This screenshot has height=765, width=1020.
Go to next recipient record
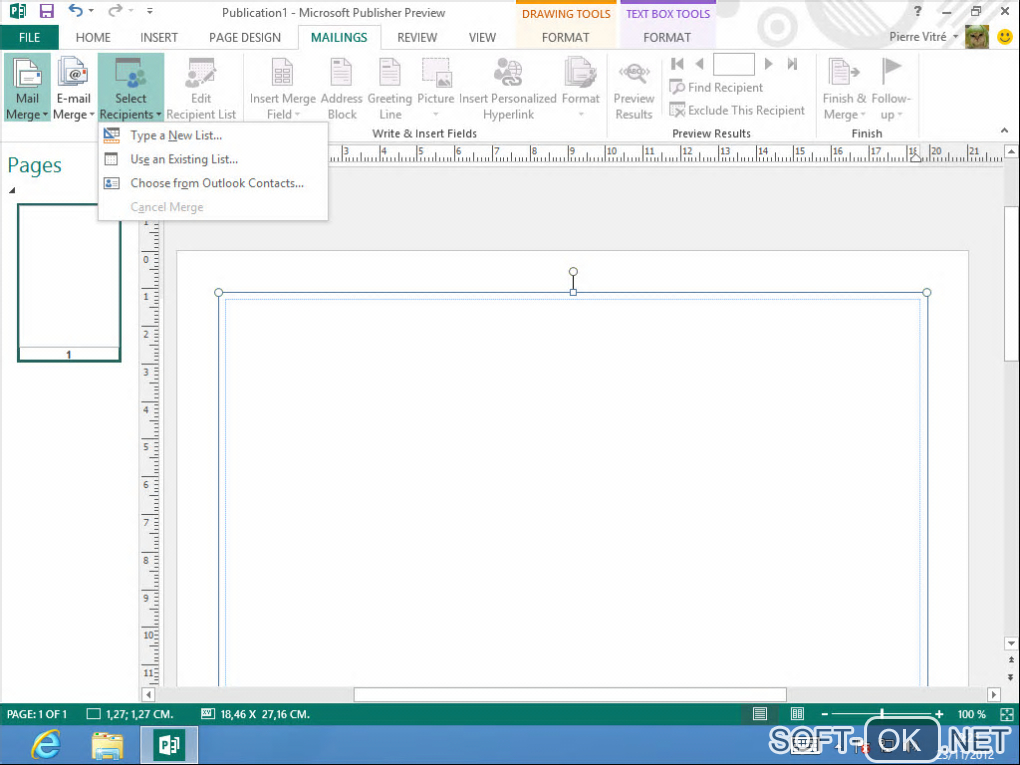(768, 64)
